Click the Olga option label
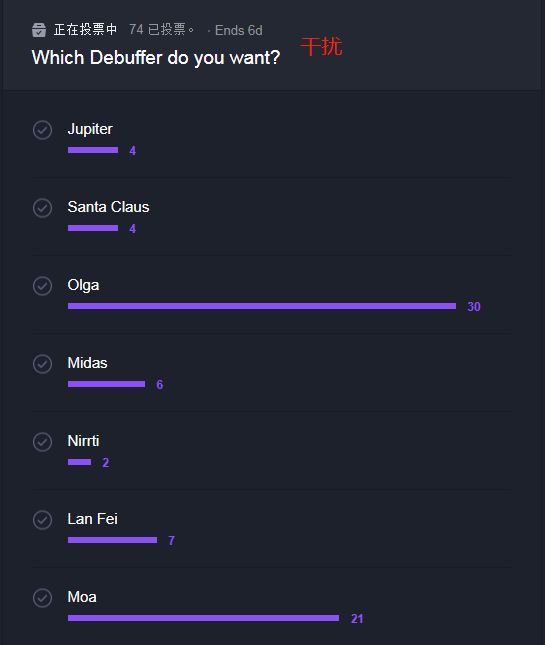Viewport: 545px width, 645px height. click(83, 285)
